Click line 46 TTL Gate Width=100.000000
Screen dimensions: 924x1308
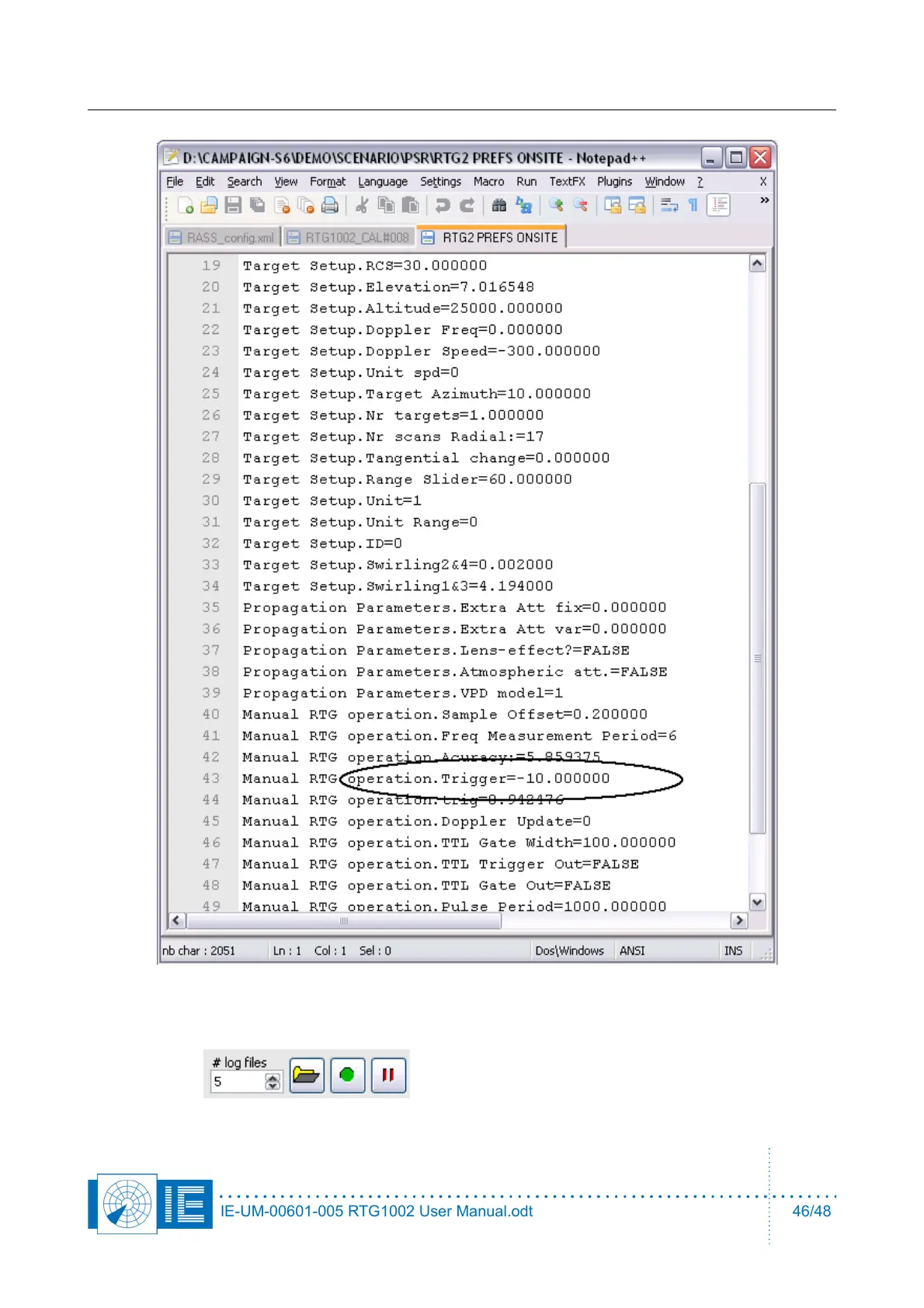click(x=558, y=842)
